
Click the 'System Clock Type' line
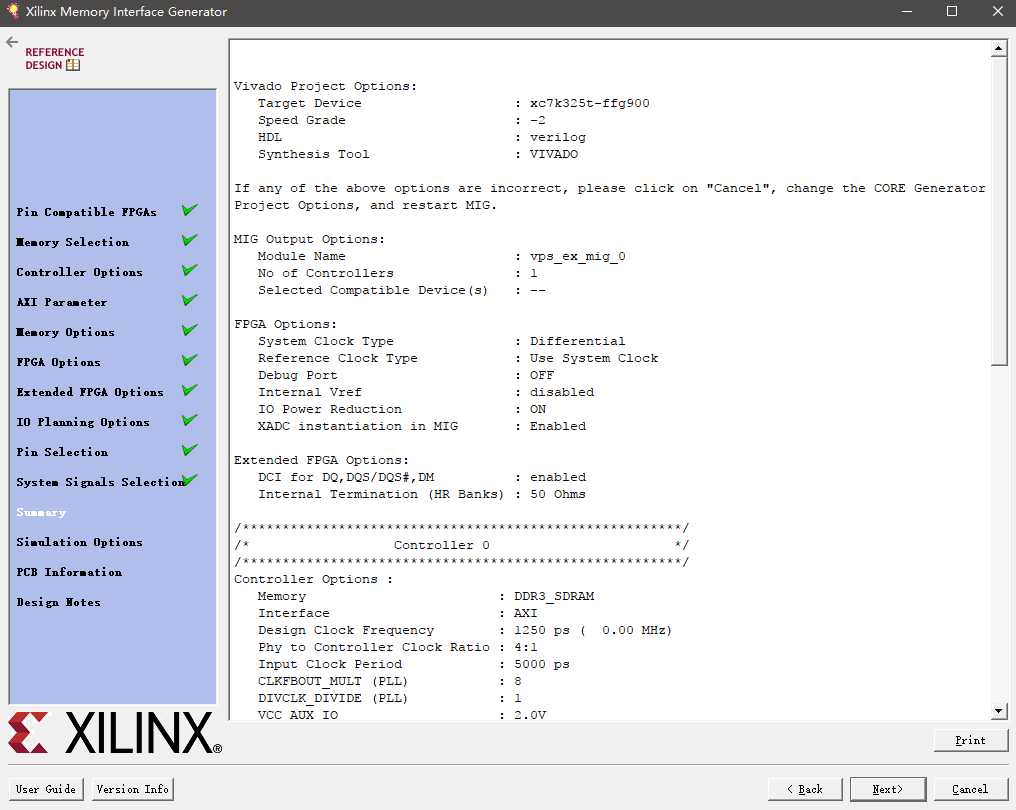click(x=441, y=341)
